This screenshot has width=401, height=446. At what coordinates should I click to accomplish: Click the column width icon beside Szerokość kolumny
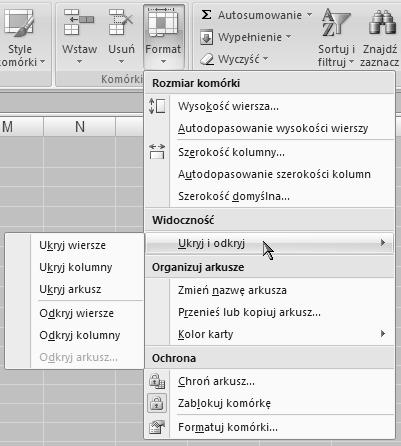157,151
